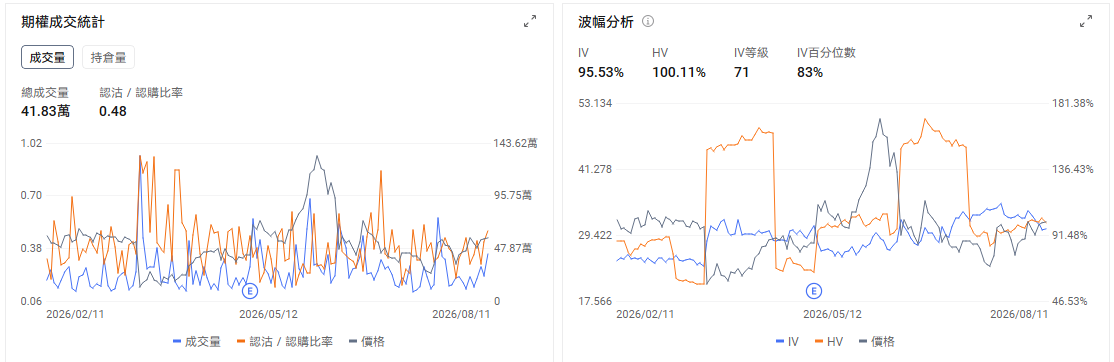Click the E earnings marker on volume chart
Screen dimensions: 1114x362
click(249, 290)
